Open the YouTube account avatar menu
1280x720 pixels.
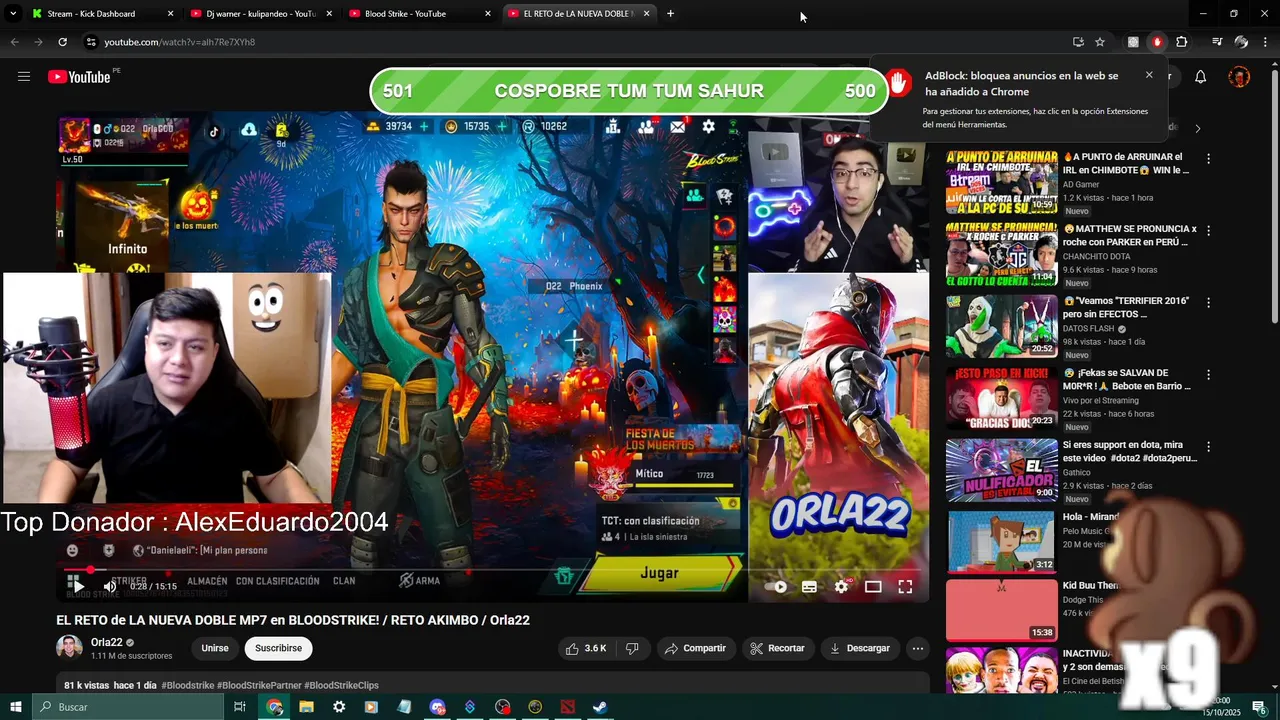pos(1239,77)
